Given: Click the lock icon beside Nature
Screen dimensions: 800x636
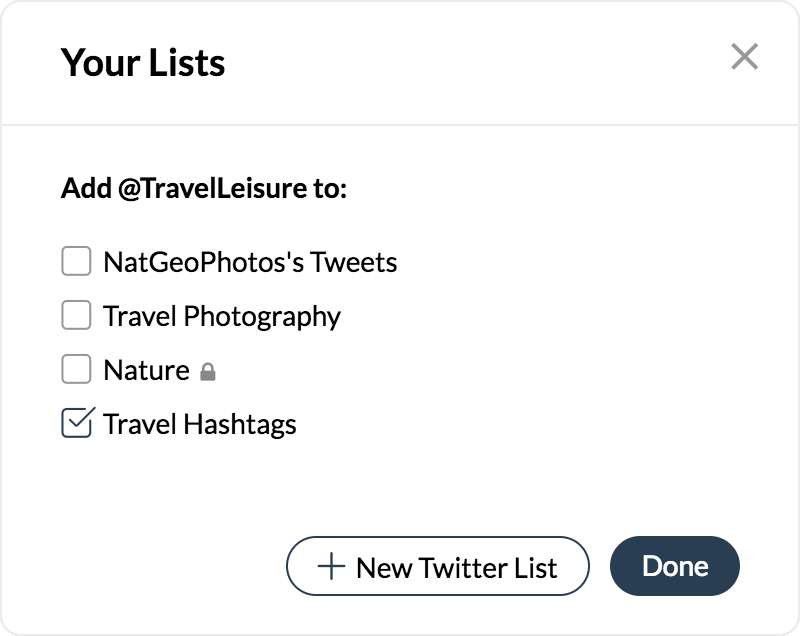Looking at the screenshot, I should click(x=208, y=372).
